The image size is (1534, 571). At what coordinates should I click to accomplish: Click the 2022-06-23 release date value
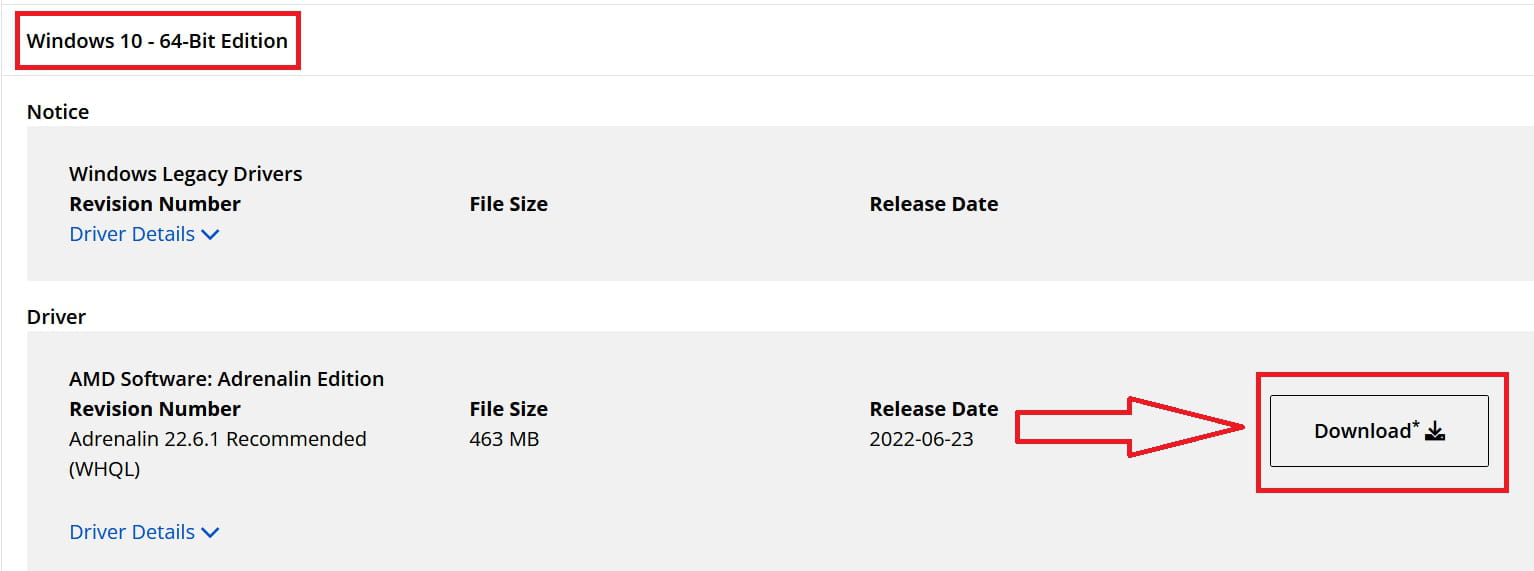coord(921,439)
